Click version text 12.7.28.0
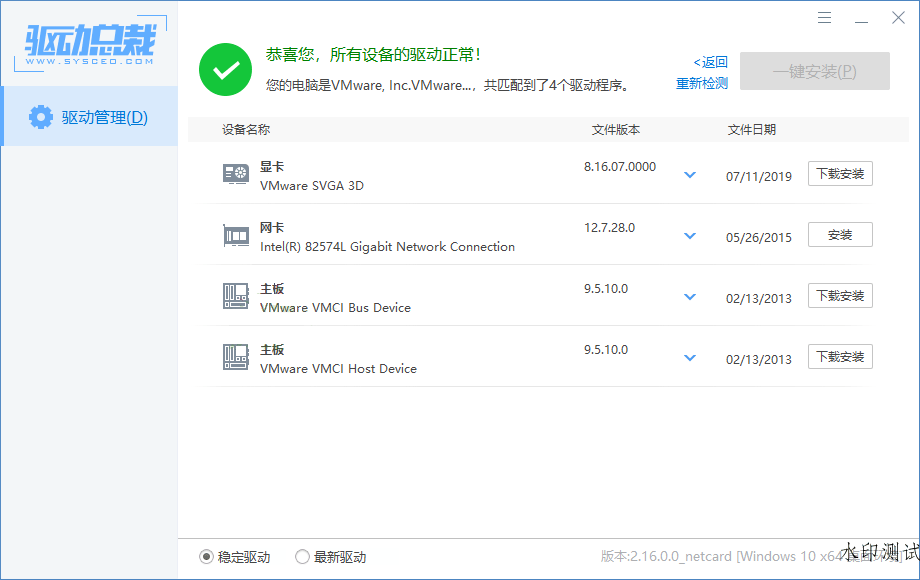The image size is (920, 580). click(x=609, y=228)
